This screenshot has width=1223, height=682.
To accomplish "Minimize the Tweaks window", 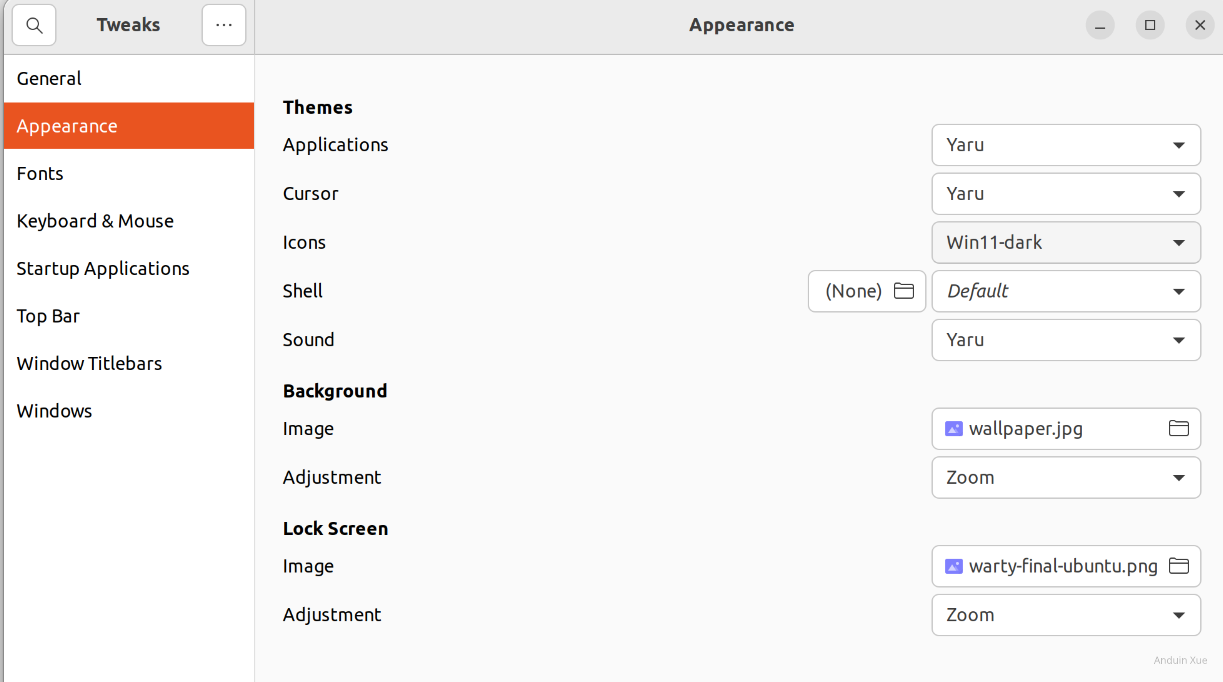I will [1100, 26].
